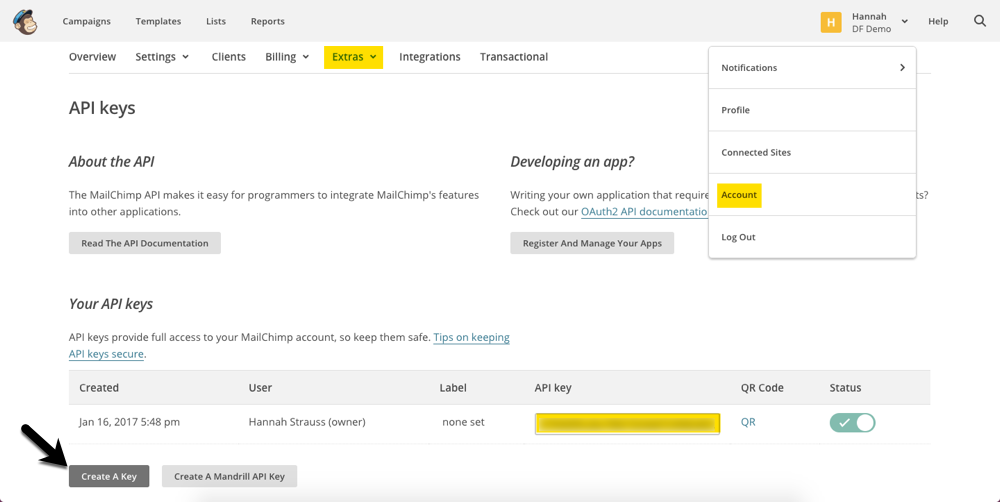Switch to the Integrations tab
The image size is (1000, 502).
point(430,57)
